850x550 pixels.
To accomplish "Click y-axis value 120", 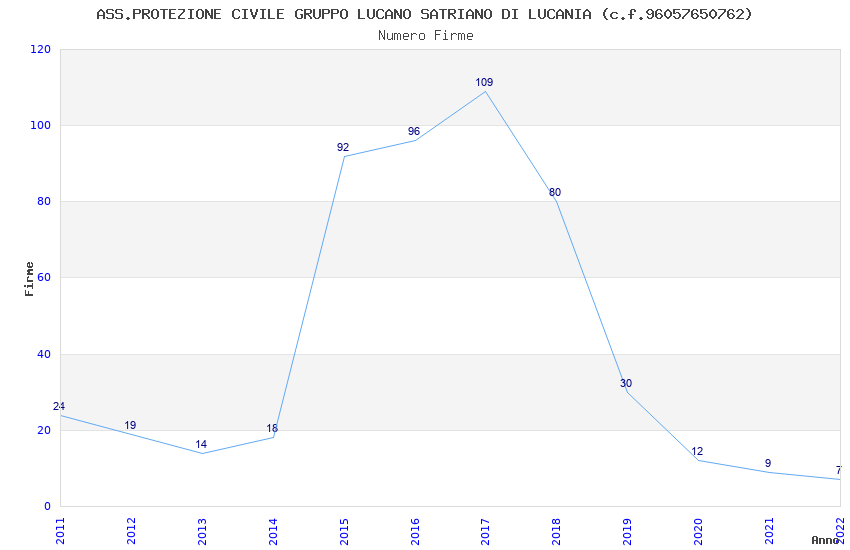I will click(41, 49).
